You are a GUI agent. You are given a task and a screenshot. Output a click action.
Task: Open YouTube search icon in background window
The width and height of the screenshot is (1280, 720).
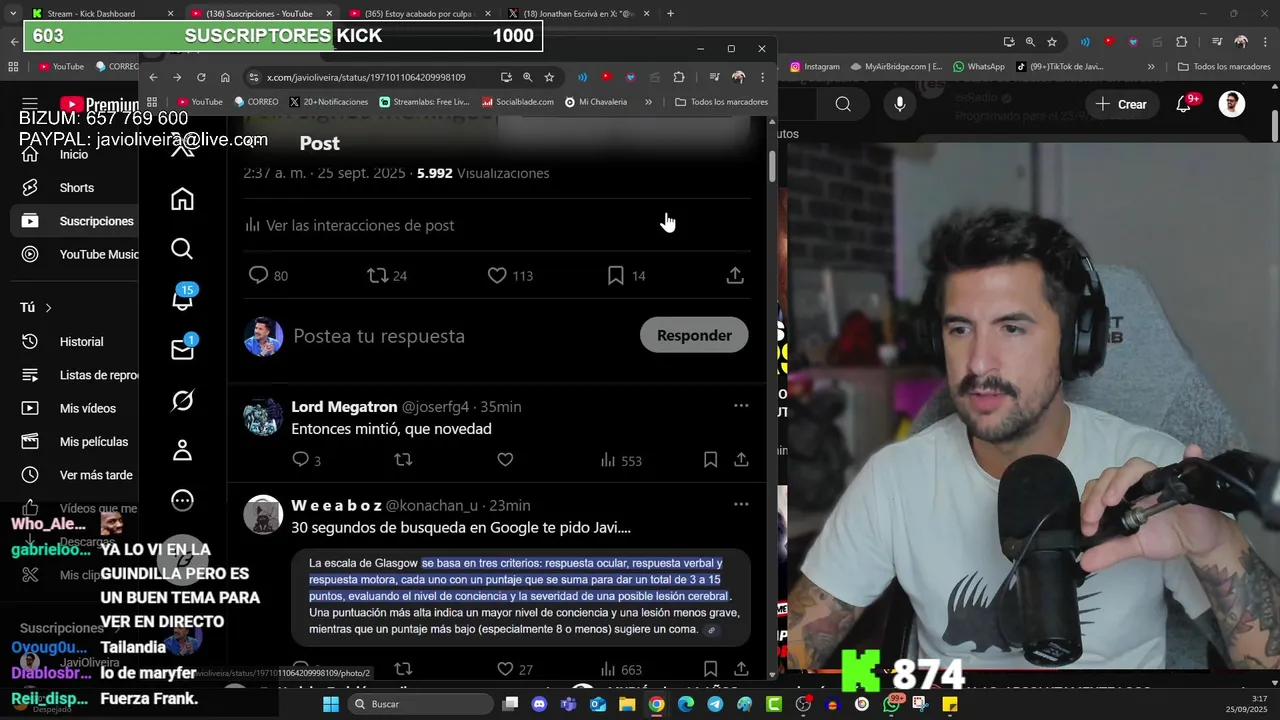pos(843,104)
